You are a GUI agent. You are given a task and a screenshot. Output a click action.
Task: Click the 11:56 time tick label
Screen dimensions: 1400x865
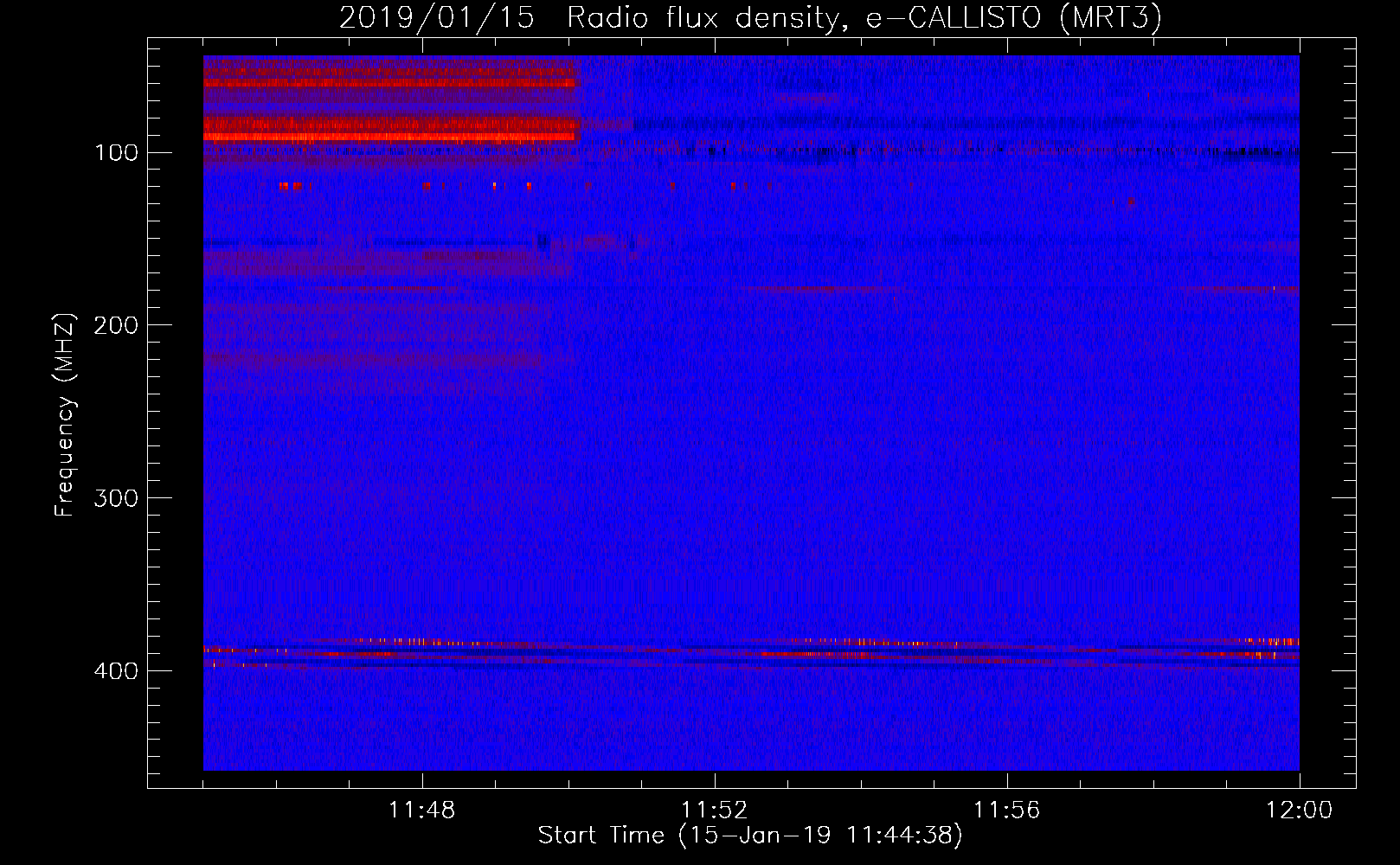click(x=1006, y=811)
